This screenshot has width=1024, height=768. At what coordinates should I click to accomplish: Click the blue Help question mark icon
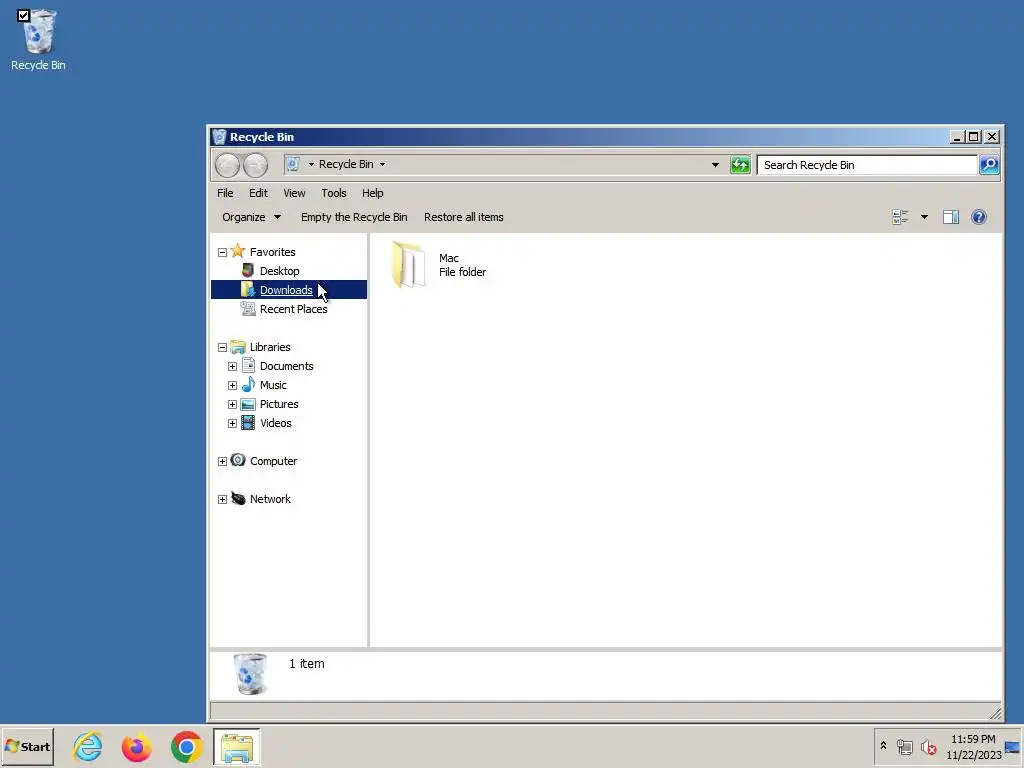[x=978, y=217]
